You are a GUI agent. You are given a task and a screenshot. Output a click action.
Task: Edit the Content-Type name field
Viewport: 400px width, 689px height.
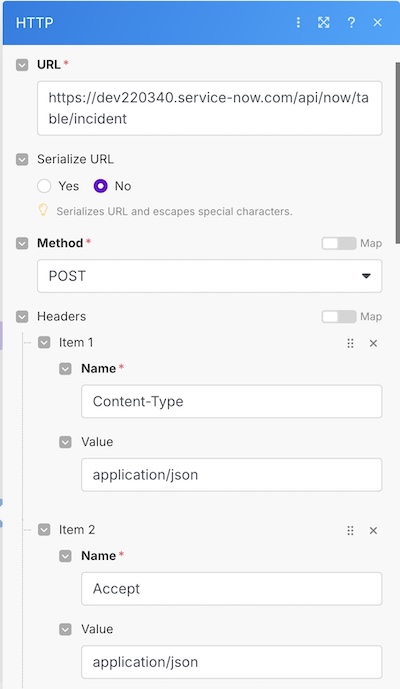(232, 401)
